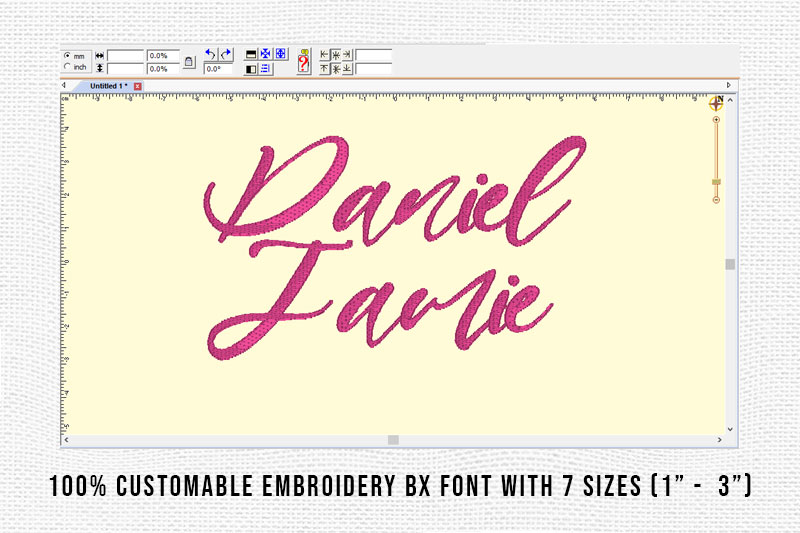This screenshot has width=800, height=533.
Task: Click the tab strip left scroll arrow
Action: pyautogui.click(x=64, y=85)
